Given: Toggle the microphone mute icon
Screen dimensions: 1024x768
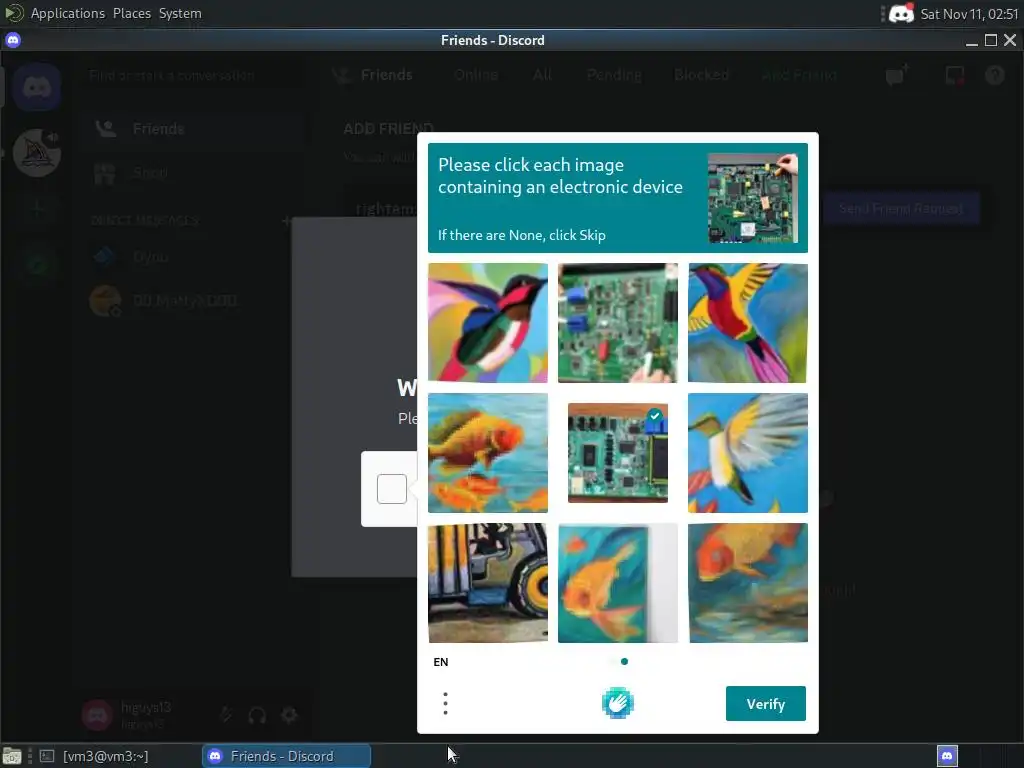Looking at the screenshot, I should (x=226, y=715).
